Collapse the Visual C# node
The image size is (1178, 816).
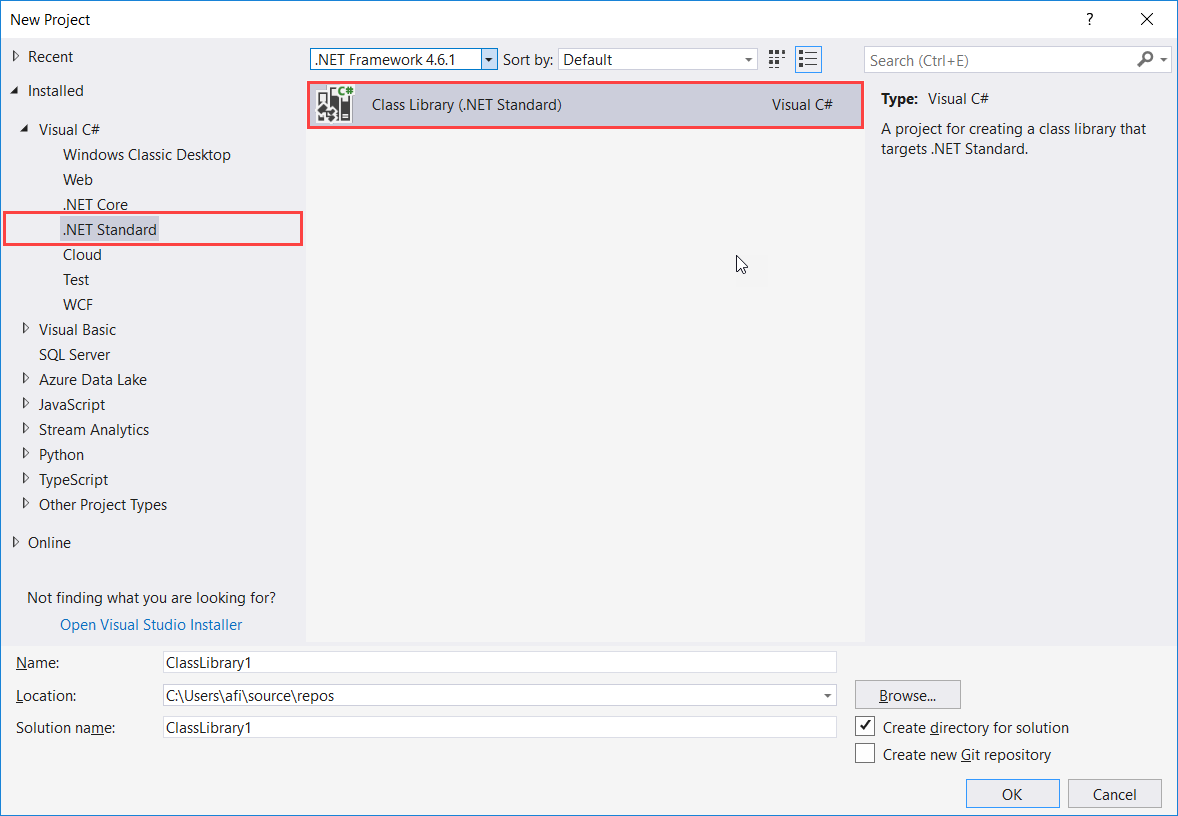(25, 129)
